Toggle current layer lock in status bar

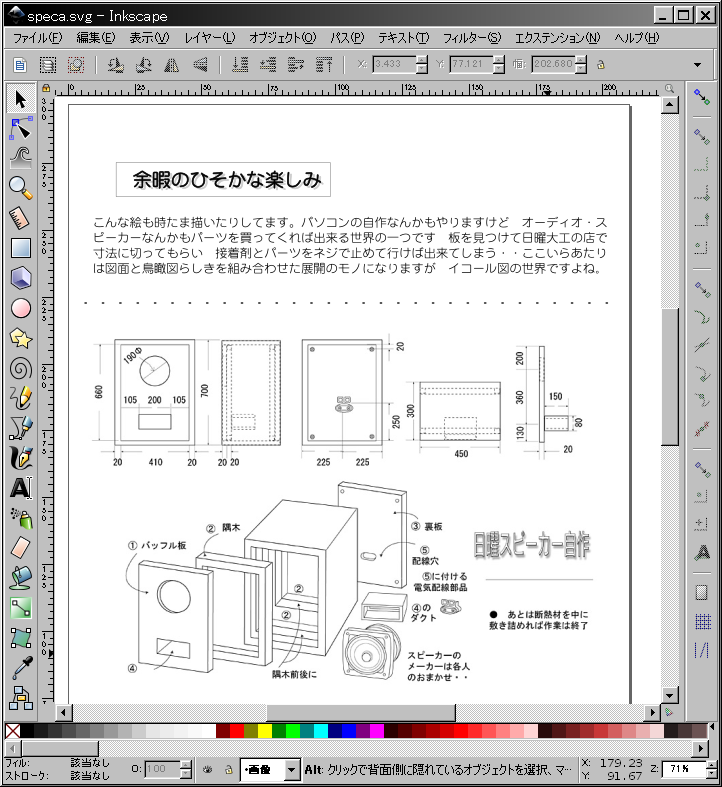click(x=228, y=769)
